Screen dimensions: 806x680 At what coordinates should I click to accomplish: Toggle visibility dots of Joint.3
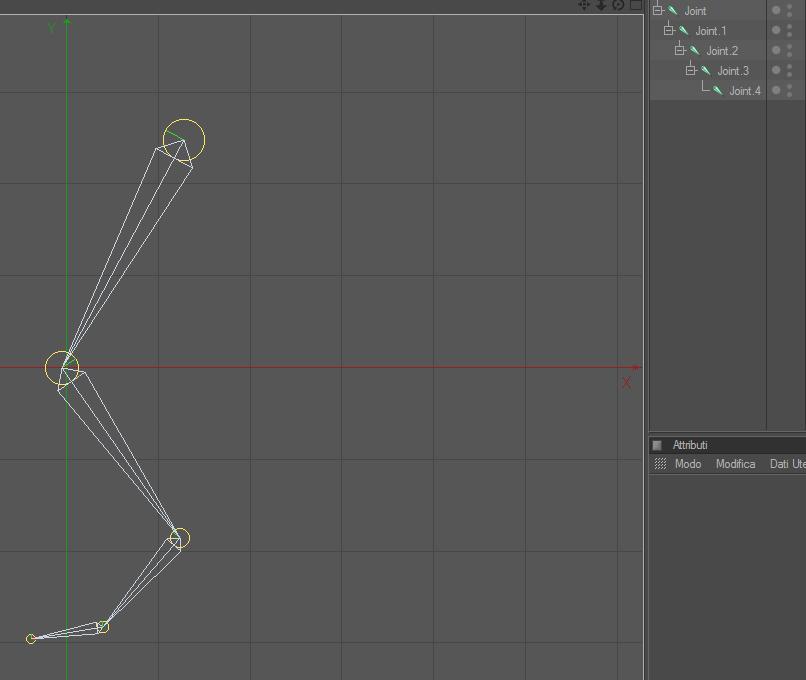pyautogui.click(x=790, y=70)
